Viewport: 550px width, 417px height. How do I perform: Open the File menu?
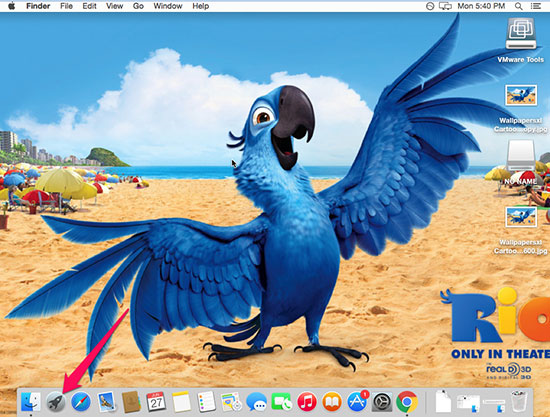coord(66,6)
